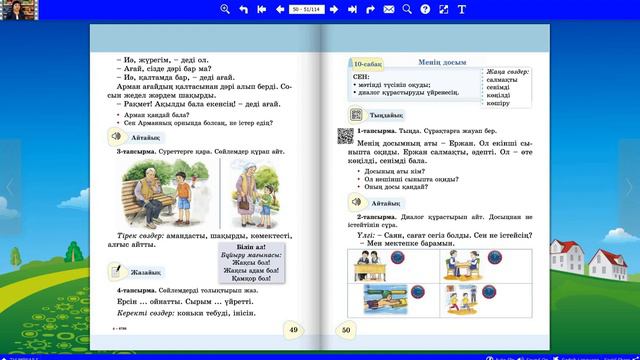The image size is (640, 360).
Task: Go to the previous page with left arrow
Action: point(280,9)
